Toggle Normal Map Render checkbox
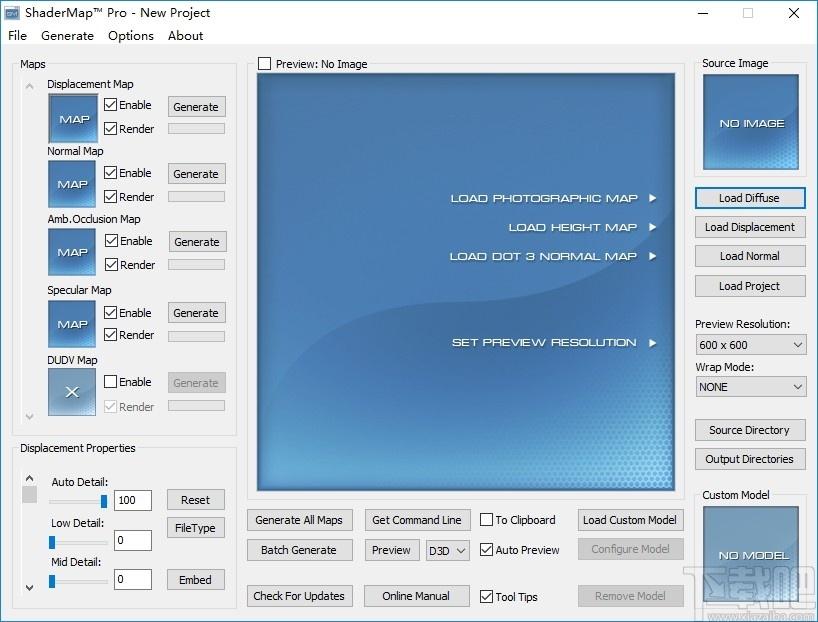The height and width of the screenshot is (622, 818). point(110,197)
